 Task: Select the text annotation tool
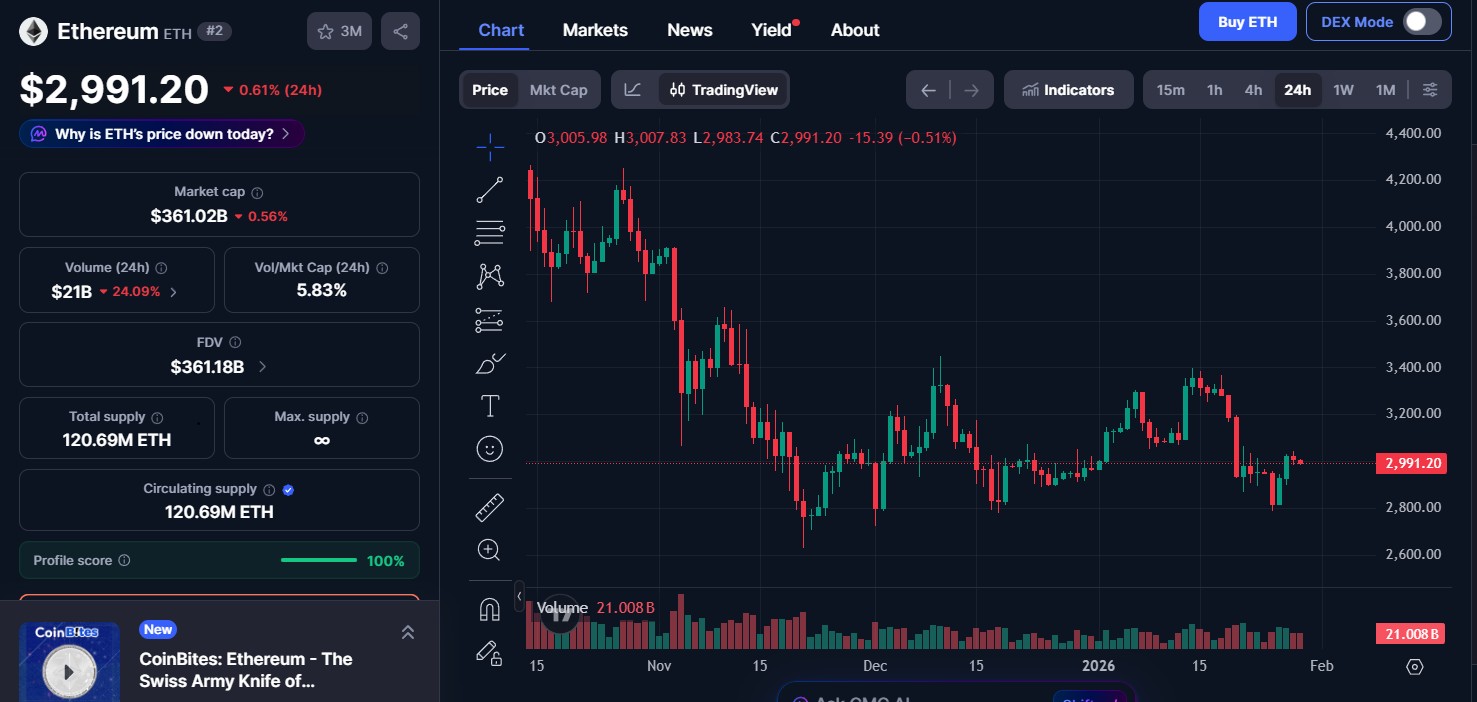[x=489, y=405]
